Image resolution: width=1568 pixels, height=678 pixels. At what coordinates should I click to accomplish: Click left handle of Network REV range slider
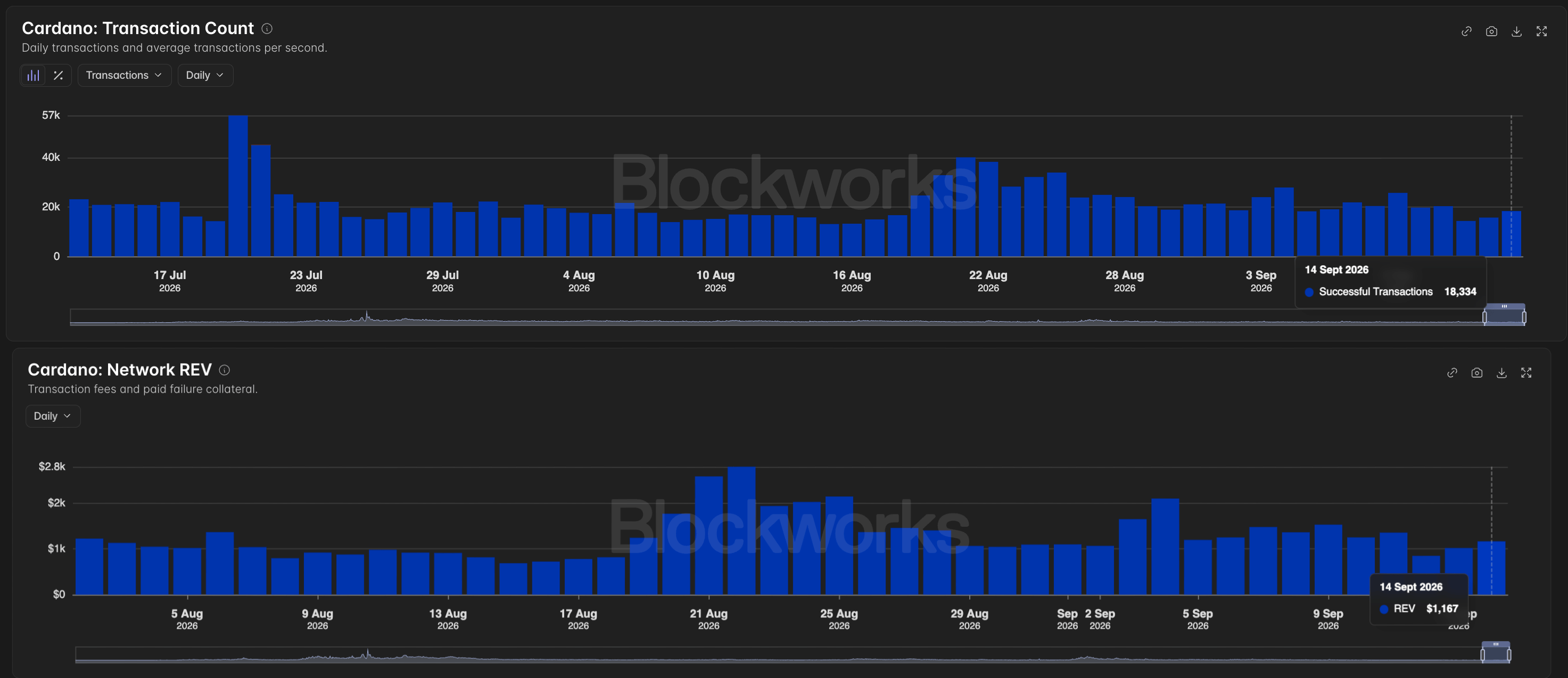click(x=1483, y=655)
